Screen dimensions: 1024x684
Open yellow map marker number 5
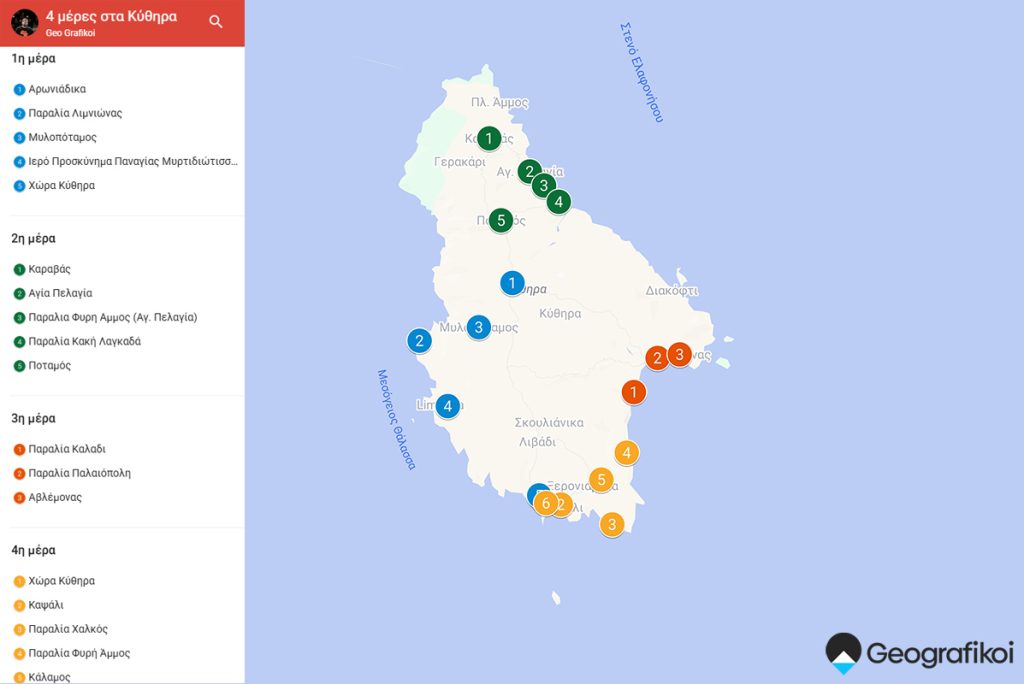point(601,480)
